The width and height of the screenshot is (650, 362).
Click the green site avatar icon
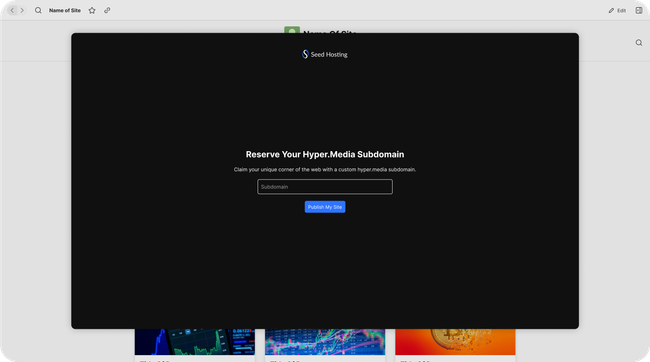point(292,30)
